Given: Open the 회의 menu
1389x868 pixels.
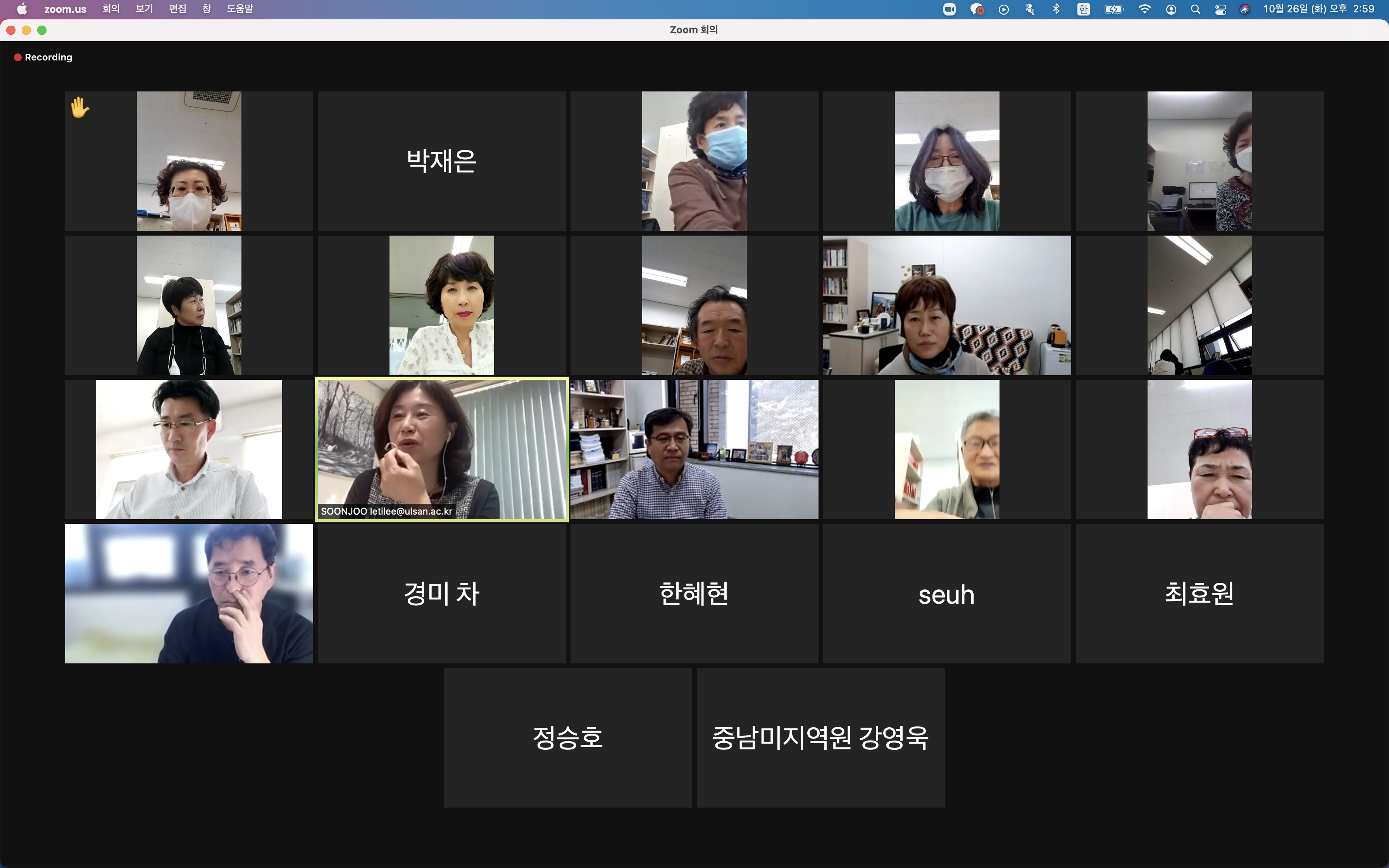Looking at the screenshot, I should (x=111, y=9).
